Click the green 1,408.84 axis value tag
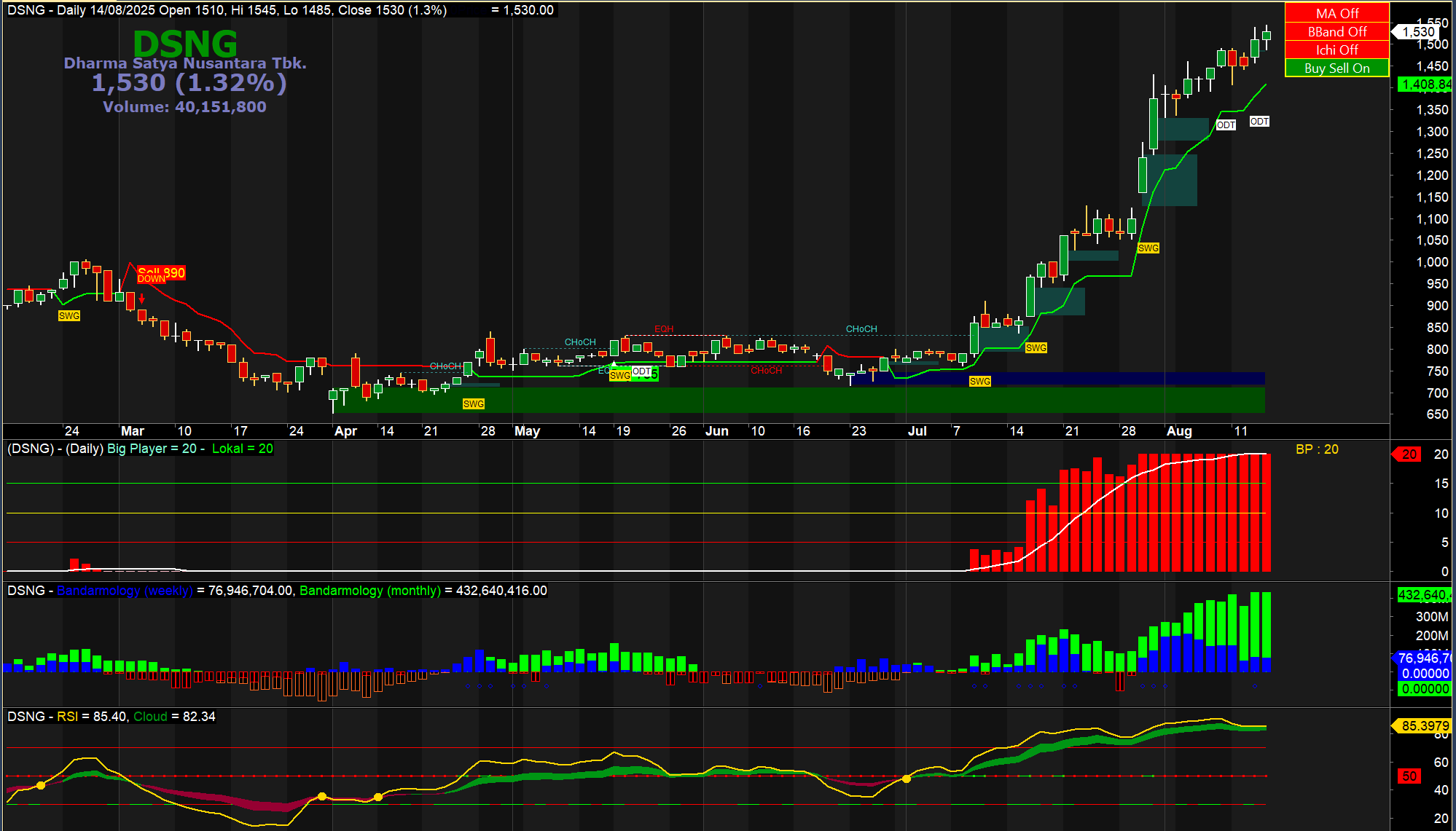 1425,84
